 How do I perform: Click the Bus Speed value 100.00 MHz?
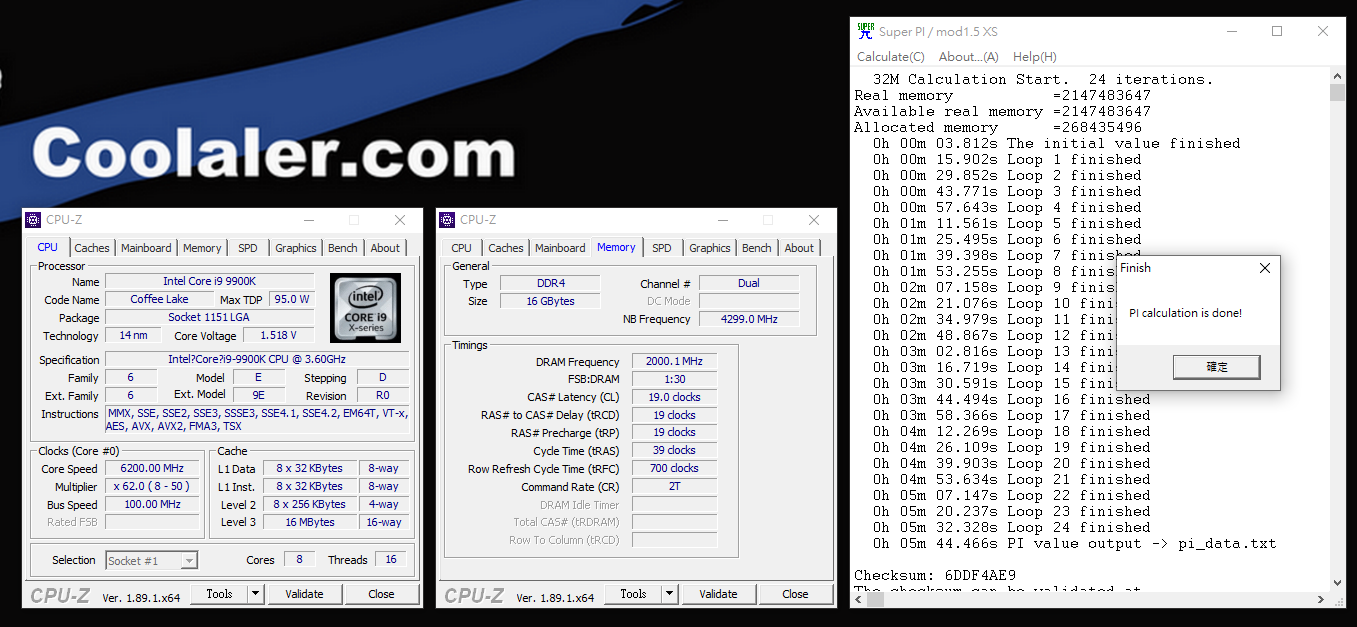tap(153, 505)
